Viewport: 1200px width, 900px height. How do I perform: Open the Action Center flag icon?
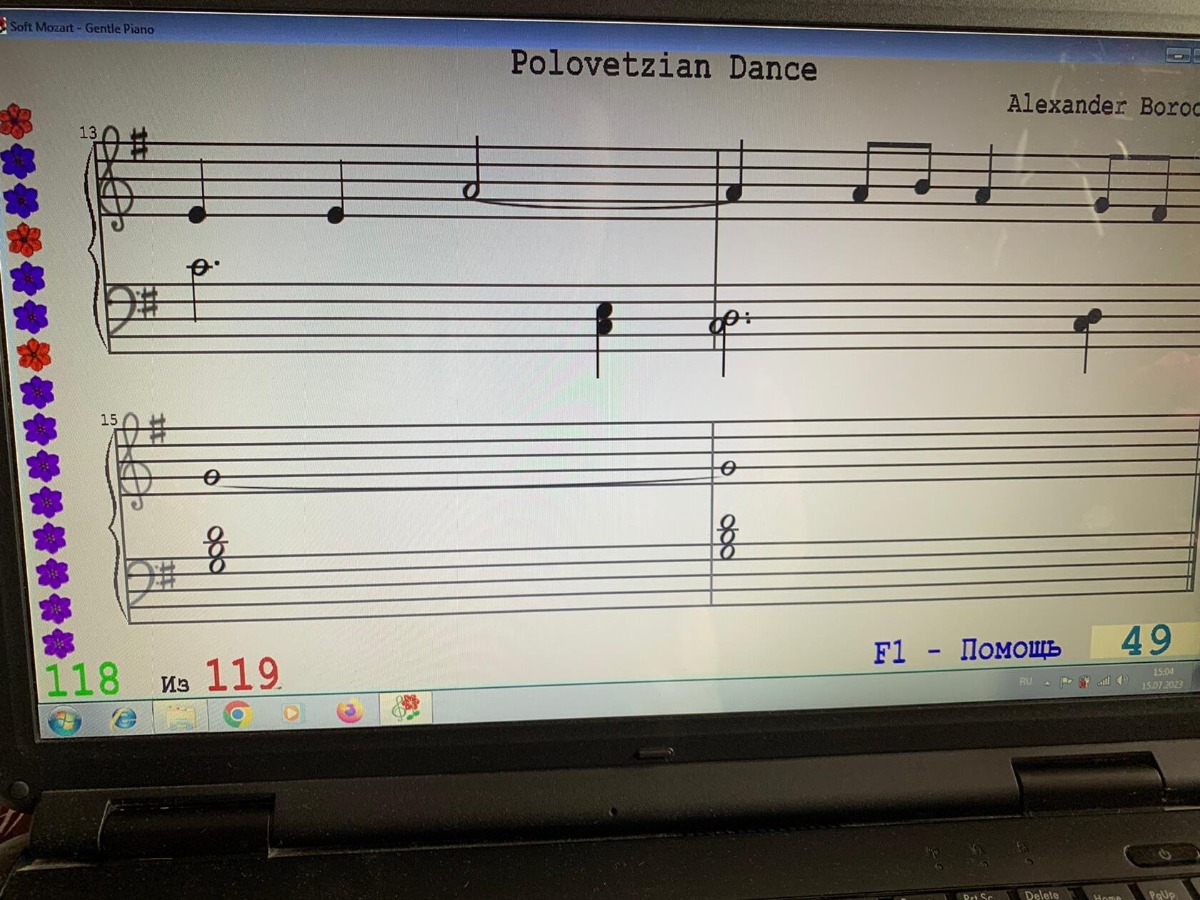pyautogui.click(x=1066, y=682)
